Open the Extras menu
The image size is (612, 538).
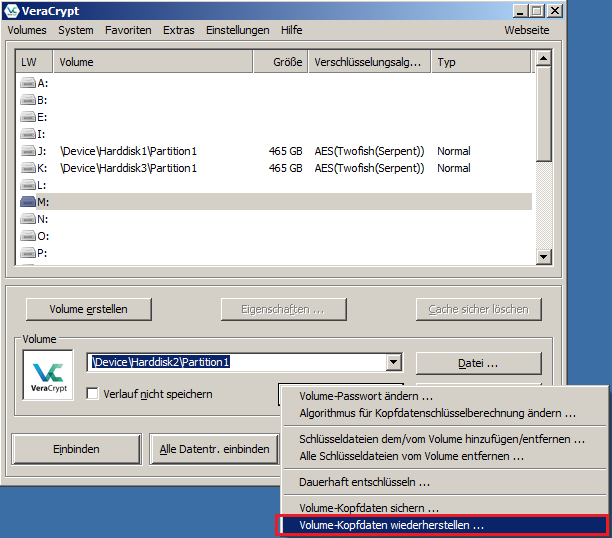[179, 30]
